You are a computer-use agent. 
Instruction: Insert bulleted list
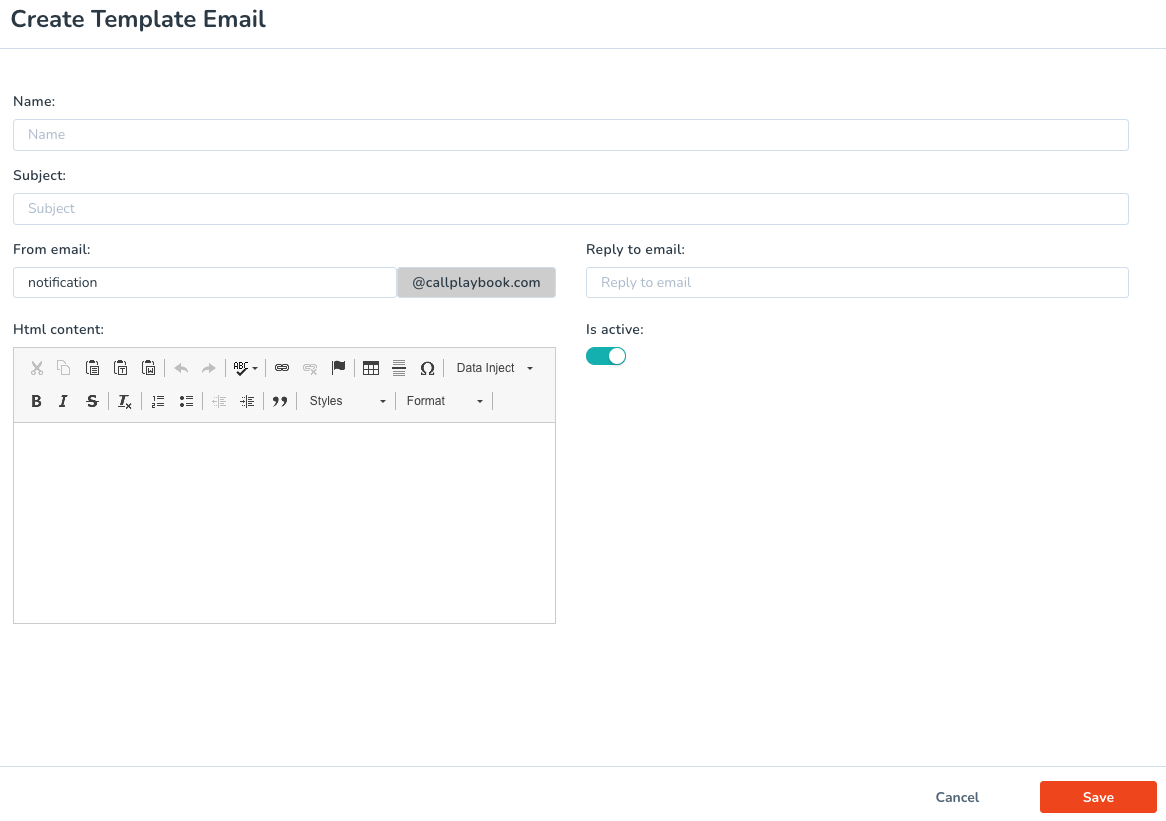click(x=186, y=402)
